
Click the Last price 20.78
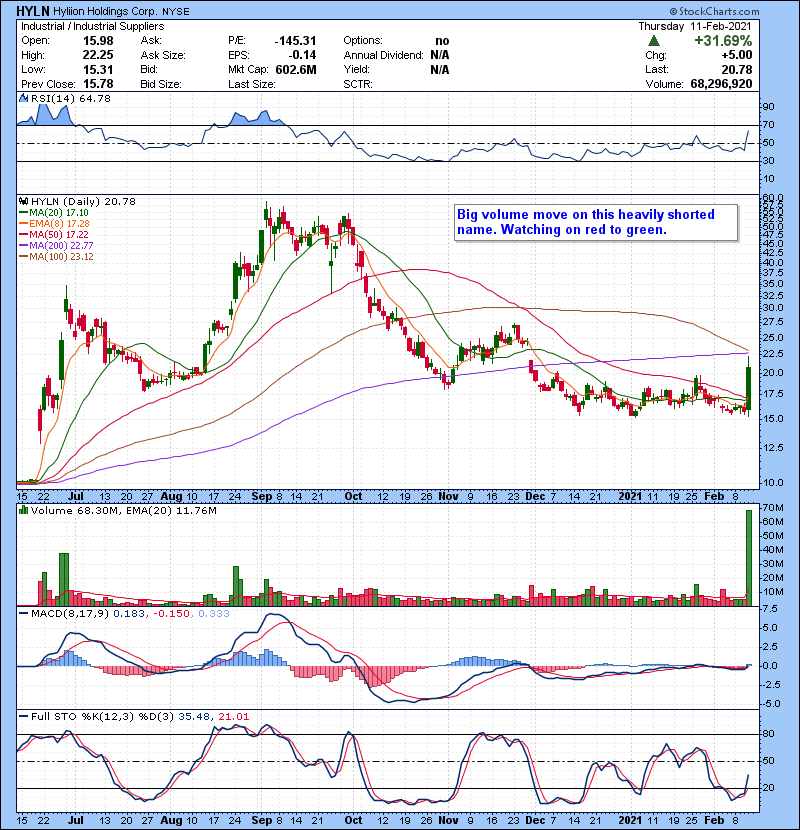tap(737, 69)
